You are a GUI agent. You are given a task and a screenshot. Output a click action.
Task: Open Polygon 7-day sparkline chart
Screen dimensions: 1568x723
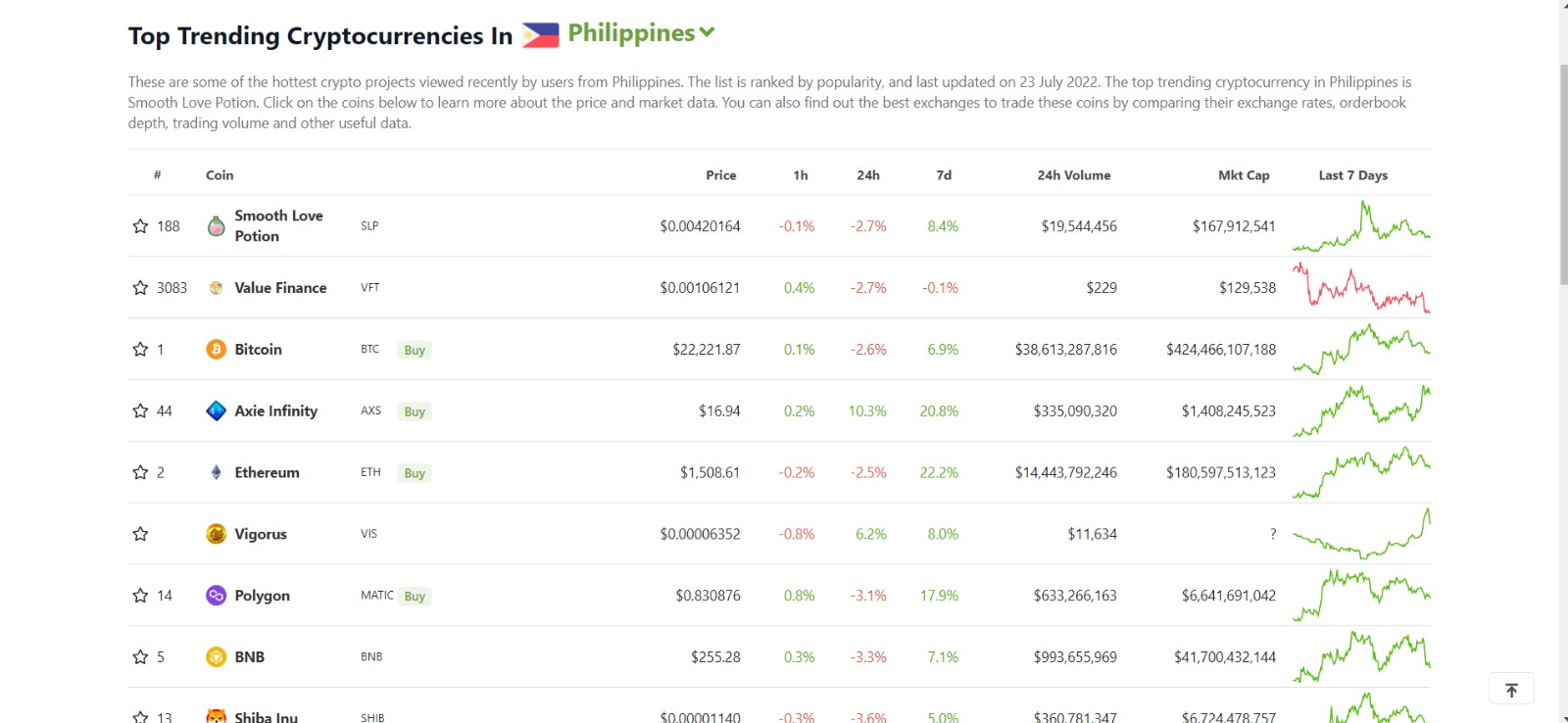click(1361, 596)
